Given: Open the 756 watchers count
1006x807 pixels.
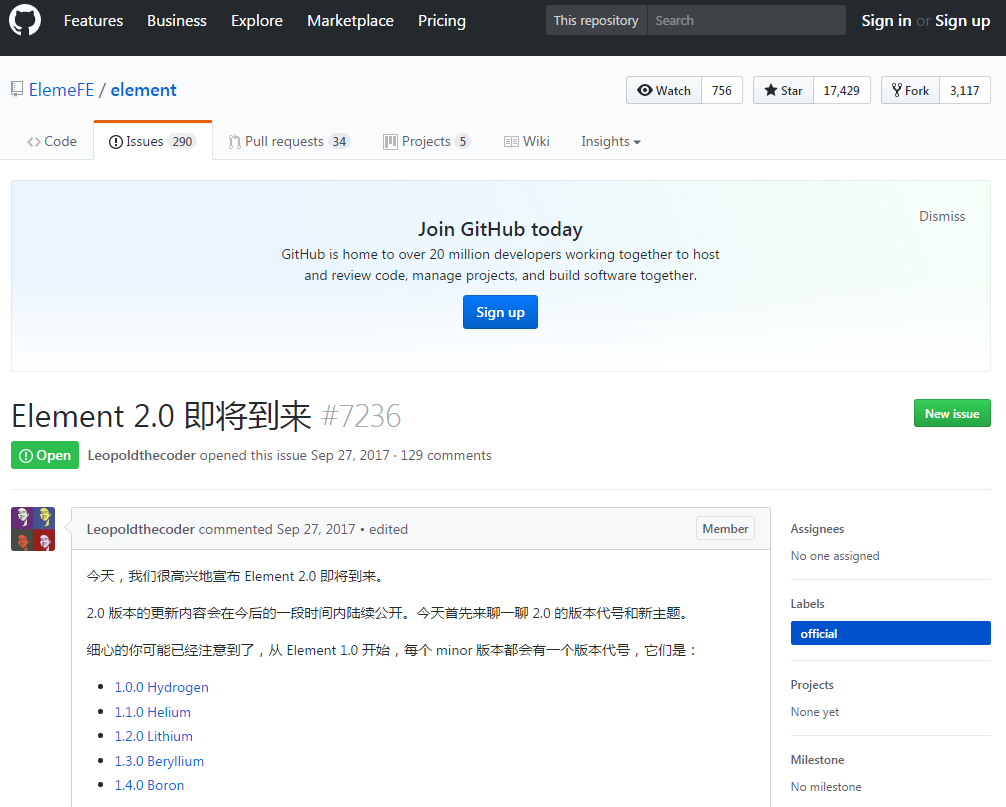Looking at the screenshot, I should [x=722, y=90].
